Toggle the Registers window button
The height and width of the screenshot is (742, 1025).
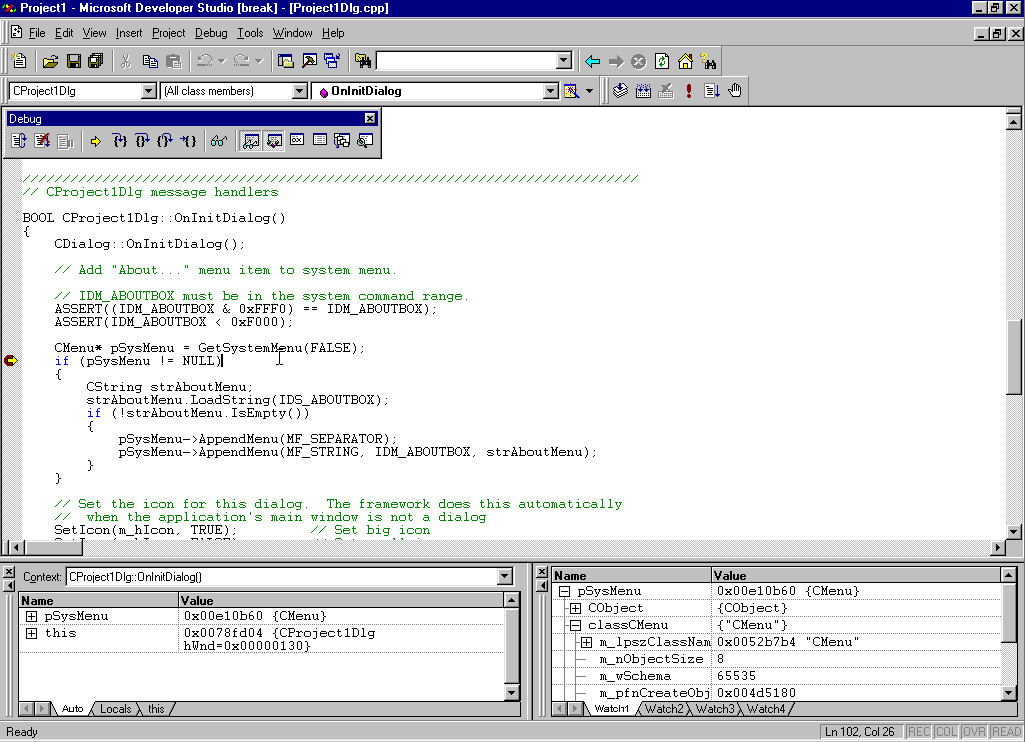(x=297, y=141)
